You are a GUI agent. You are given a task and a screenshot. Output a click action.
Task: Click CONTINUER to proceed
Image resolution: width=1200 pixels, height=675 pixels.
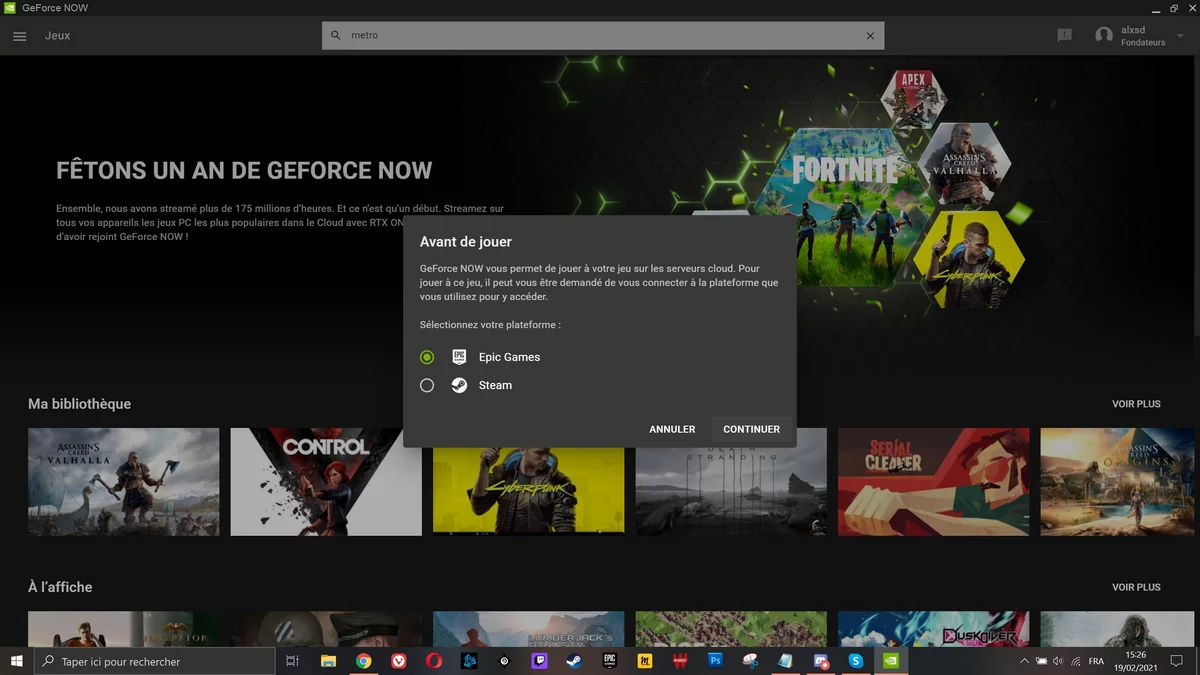(x=751, y=429)
